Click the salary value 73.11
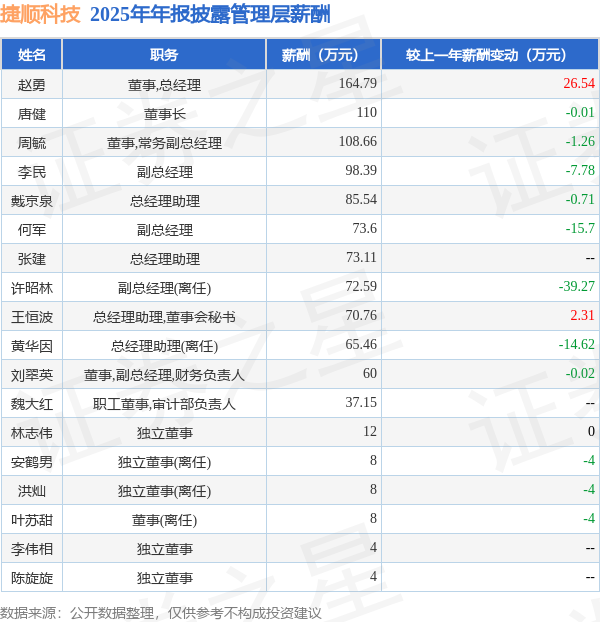Viewport: 600px width, 622px height. 361,257
